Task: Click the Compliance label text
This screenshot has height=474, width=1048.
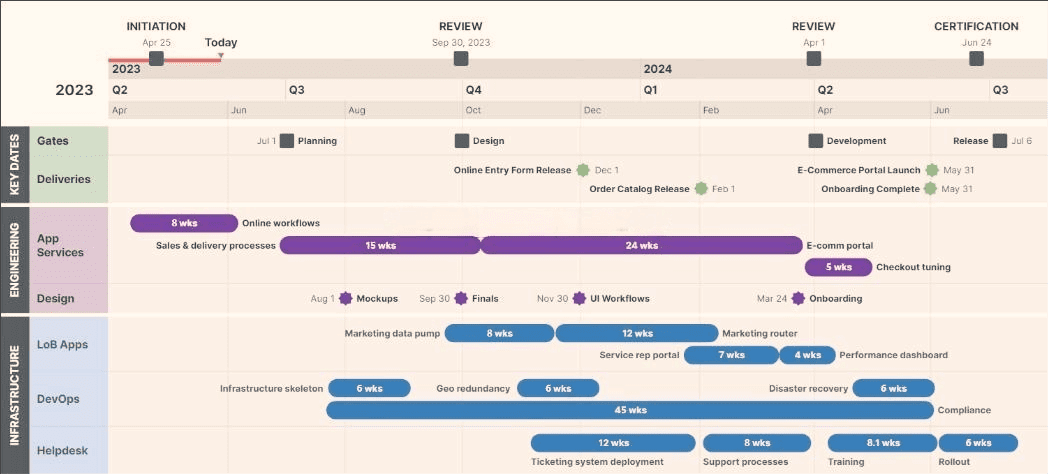Action: point(964,410)
